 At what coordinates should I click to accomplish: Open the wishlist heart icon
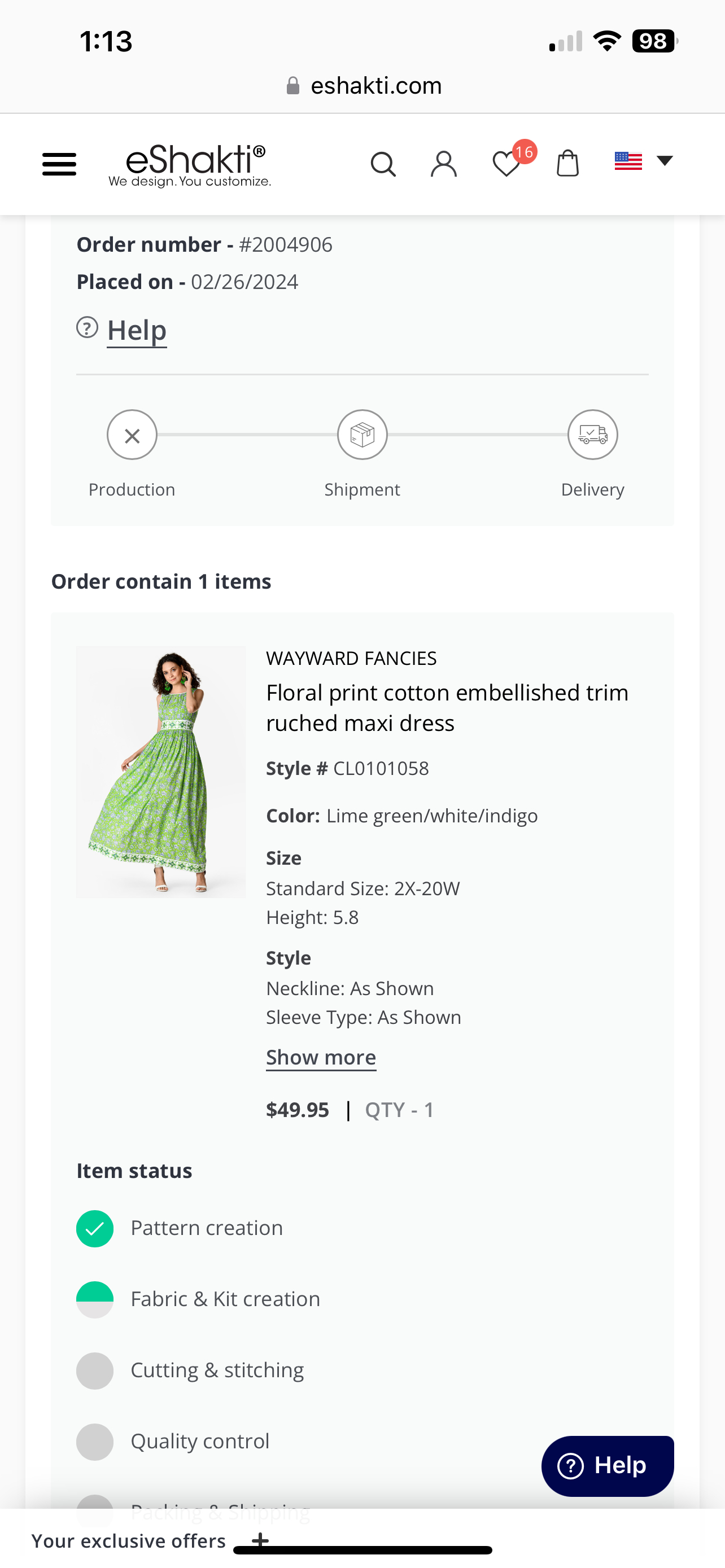click(x=506, y=164)
